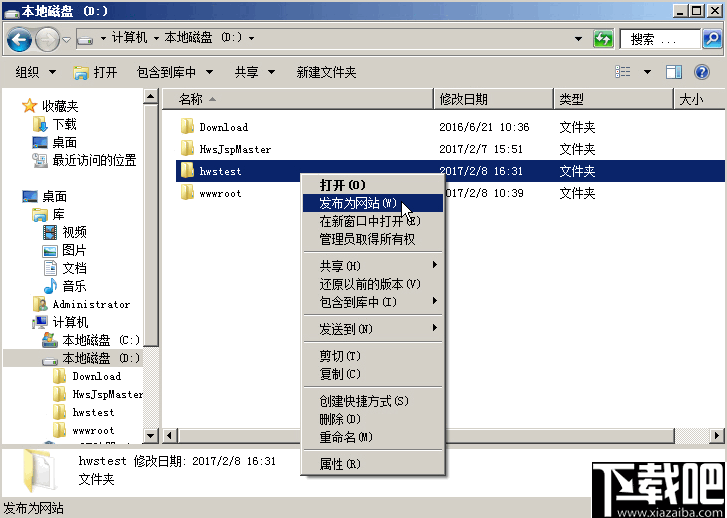Choose 剪切(T) in context menu
Viewport: 727px width, 518px height.
pyautogui.click(x=373, y=356)
